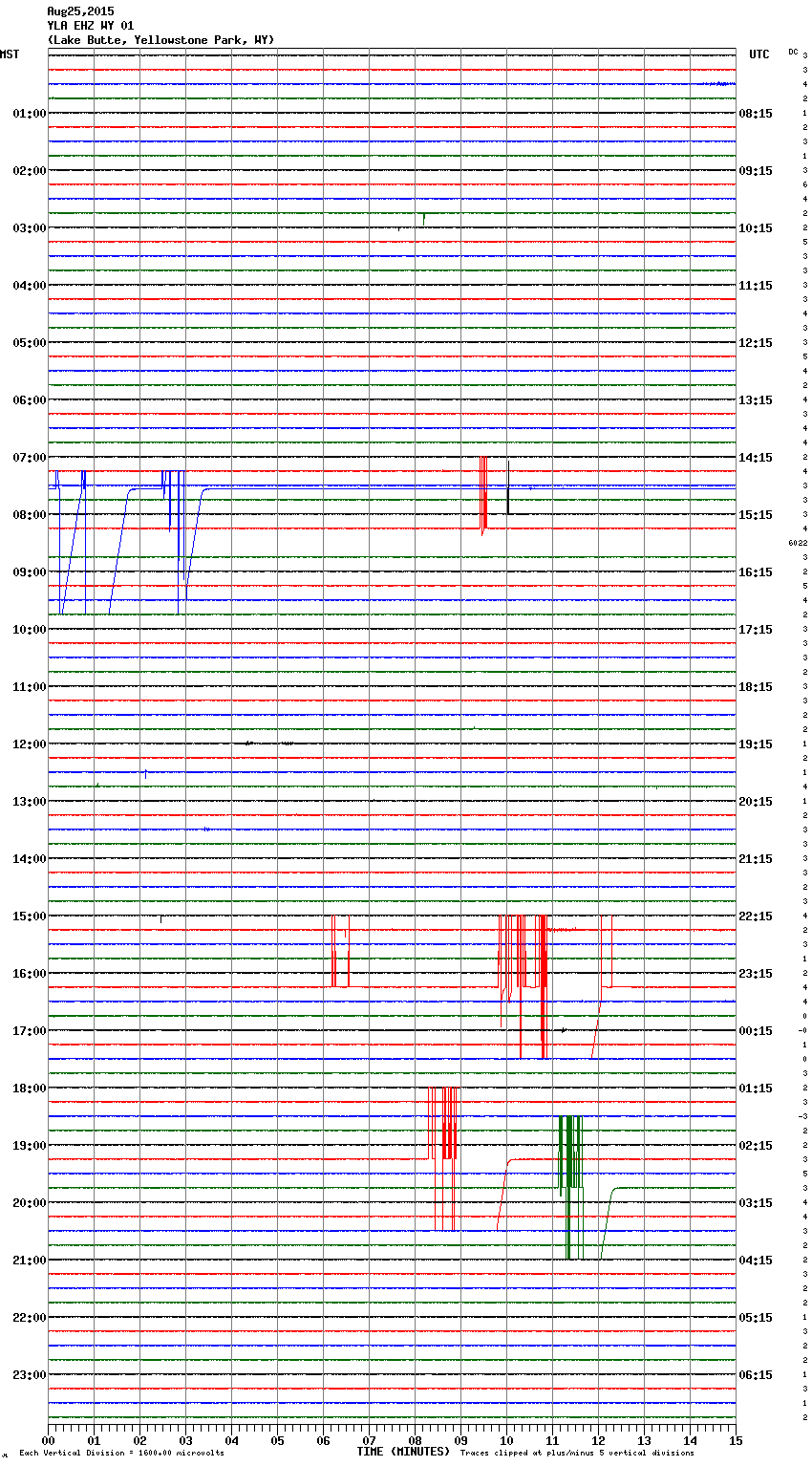The height and width of the screenshot is (1466, 812).
Task: Select the 12:00 MST time label
Action: click(x=29, y=744)
